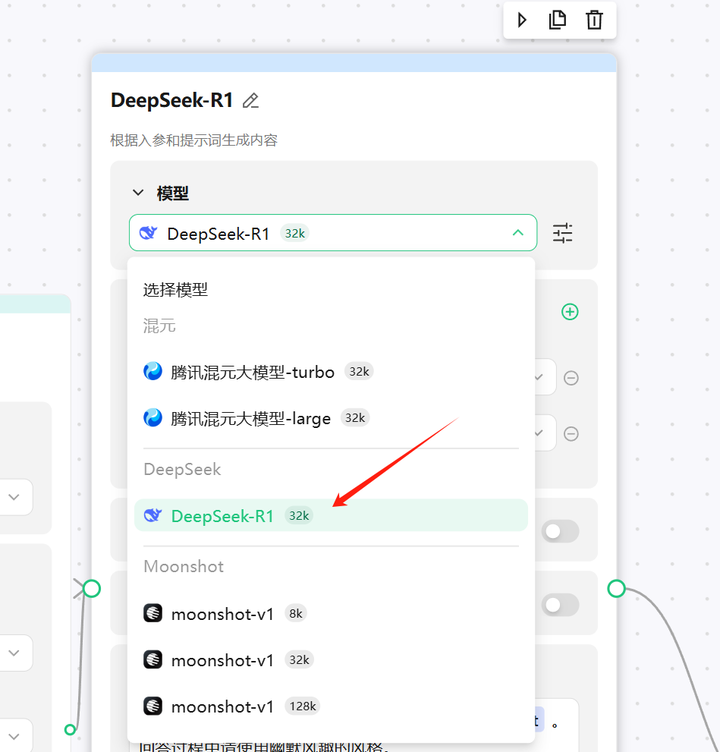Click the DeepSeek group label

click(182, 469)
